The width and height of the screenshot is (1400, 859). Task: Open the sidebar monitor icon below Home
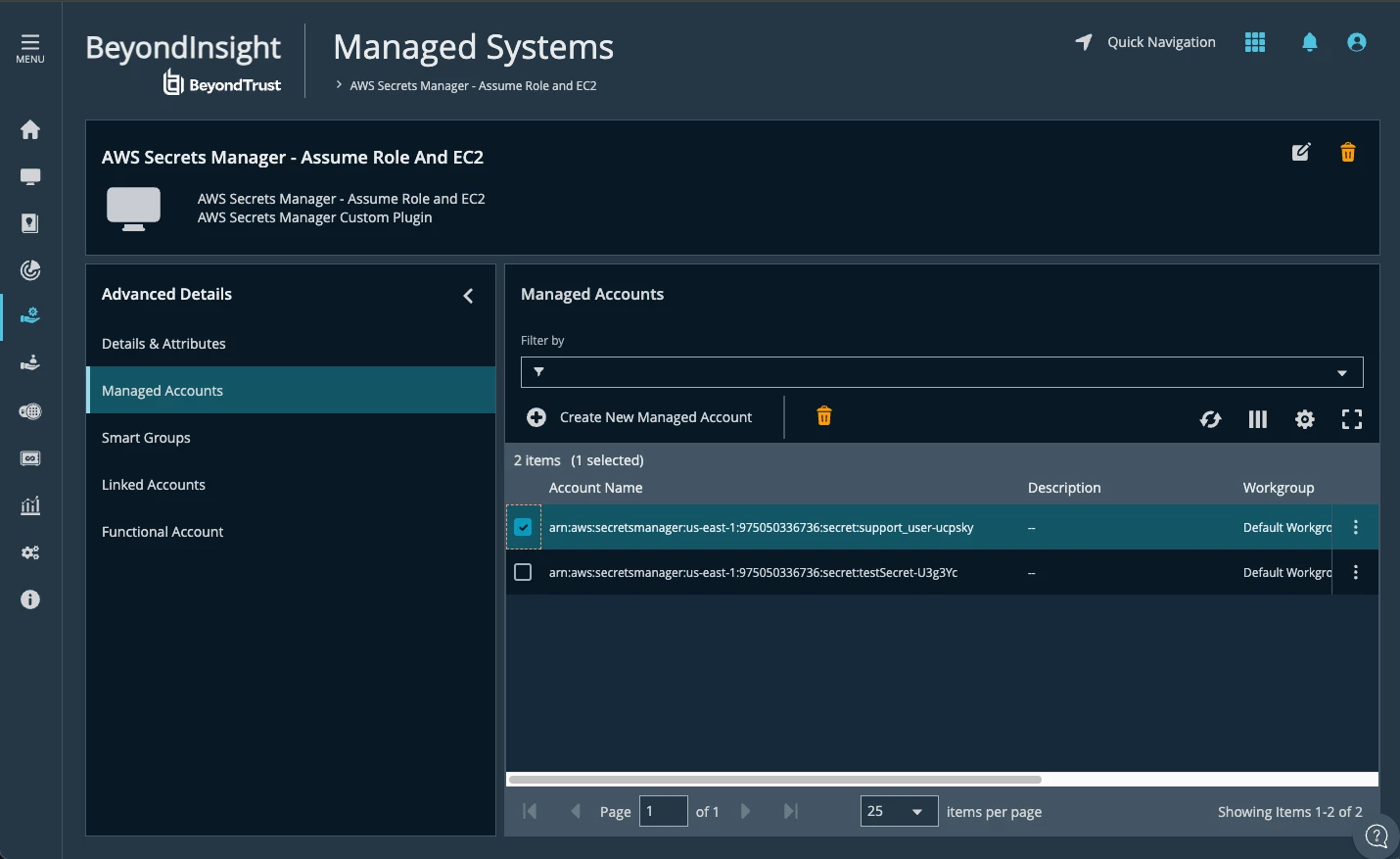pyautogui.click(x=30, y=176)
